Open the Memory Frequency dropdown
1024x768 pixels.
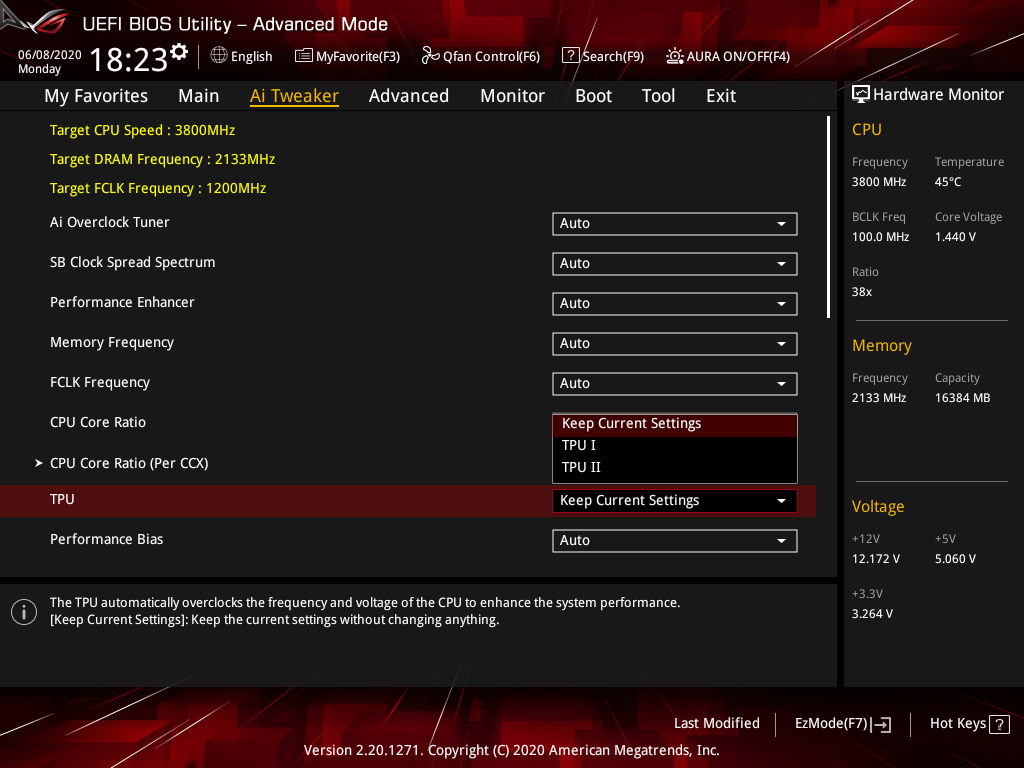click(x=675, y=344)
